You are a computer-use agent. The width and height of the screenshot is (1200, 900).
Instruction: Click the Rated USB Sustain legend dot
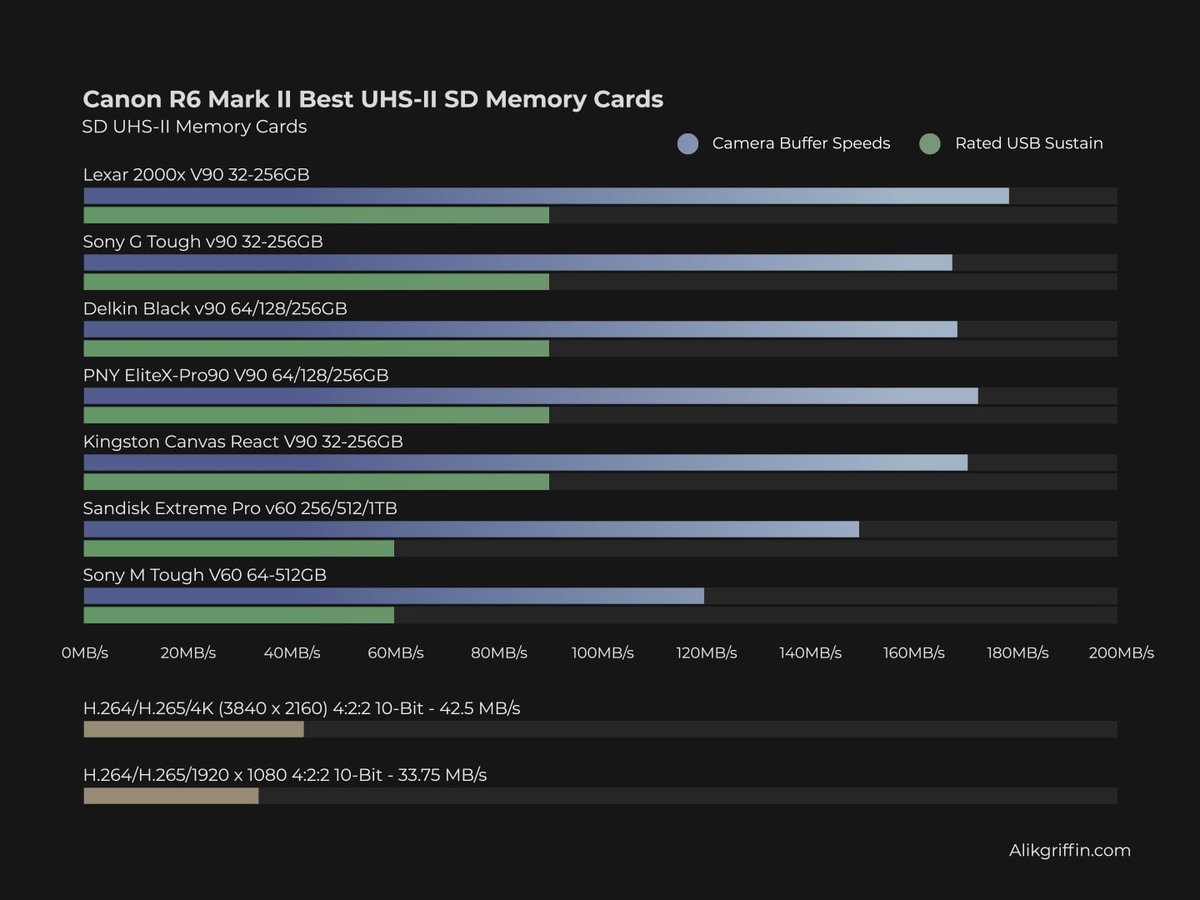click(x=930, y=144)
